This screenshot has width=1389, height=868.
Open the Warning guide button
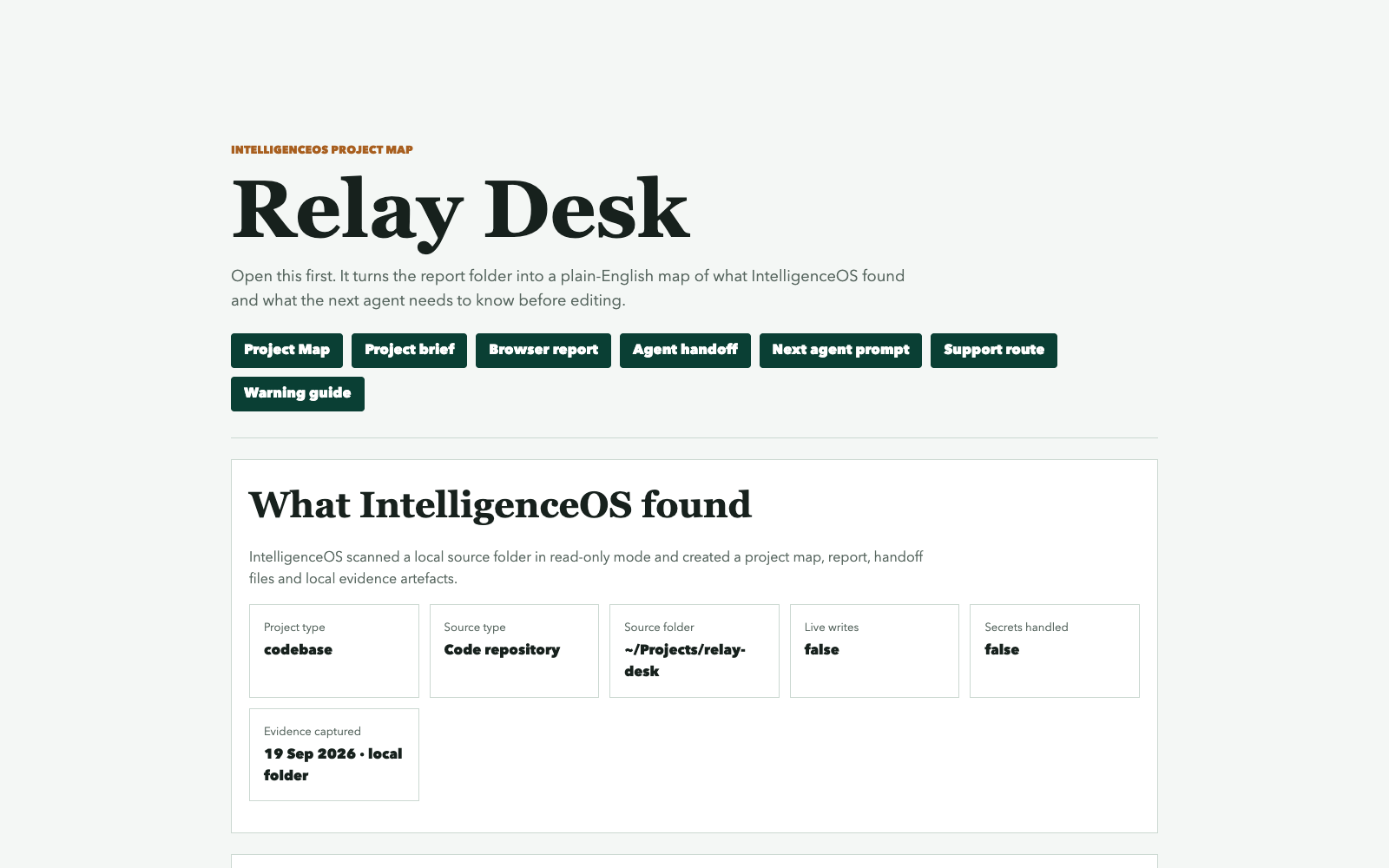click(298, 394)
